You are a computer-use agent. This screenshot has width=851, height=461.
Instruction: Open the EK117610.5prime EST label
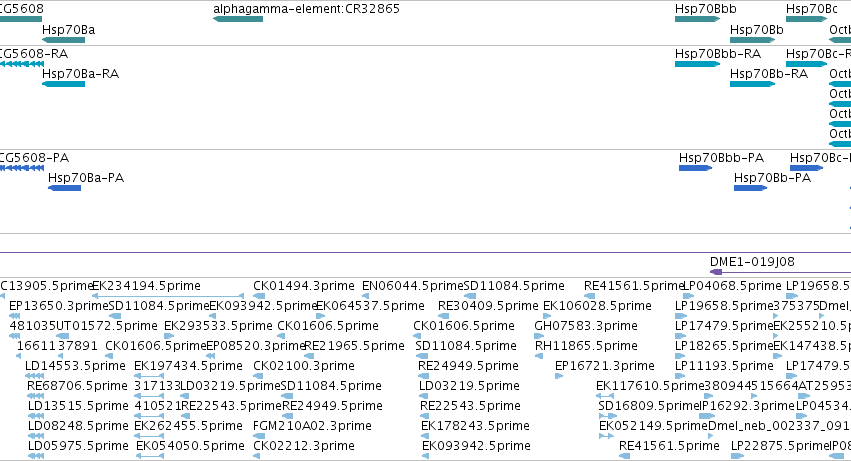point(650,386)
